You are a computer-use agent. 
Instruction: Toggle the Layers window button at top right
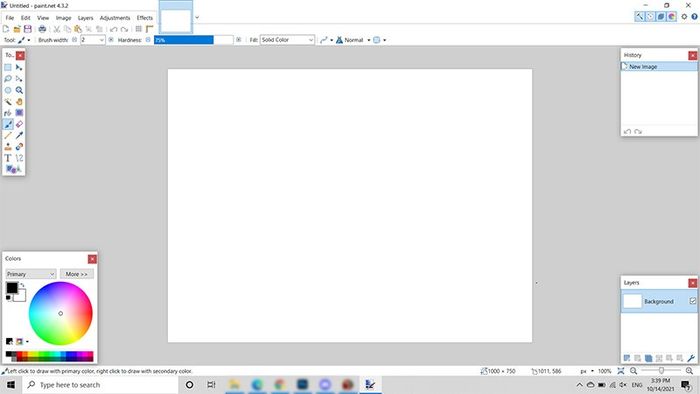(661, 17)
